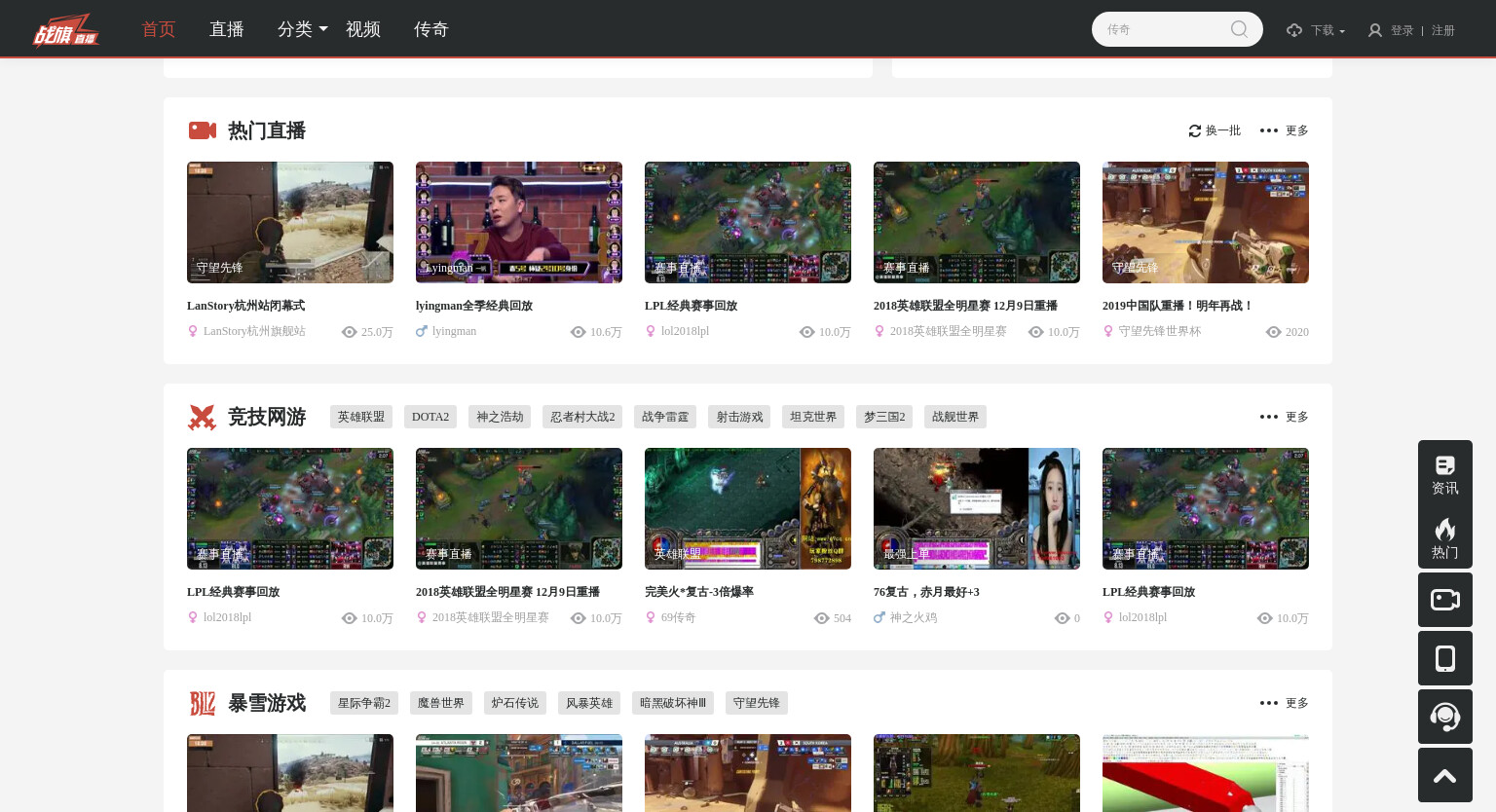
Task: Open 2019中国队重播 stream thumbnail
Action: [1206, 222]
